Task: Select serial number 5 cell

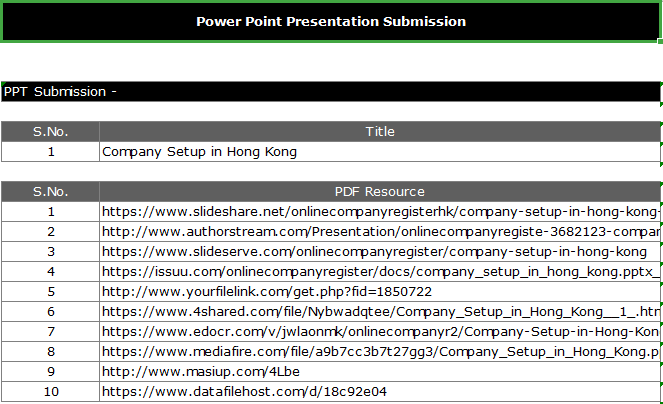Action: coord(50,292)
